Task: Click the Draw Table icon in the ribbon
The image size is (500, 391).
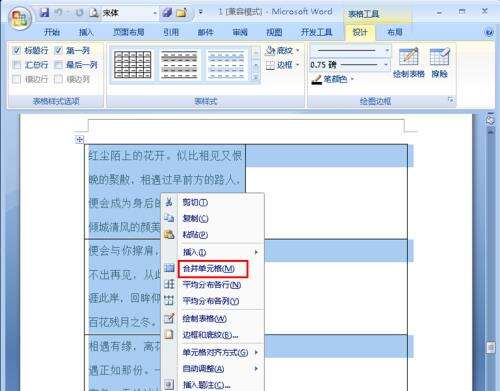Action: pos(409,57)
